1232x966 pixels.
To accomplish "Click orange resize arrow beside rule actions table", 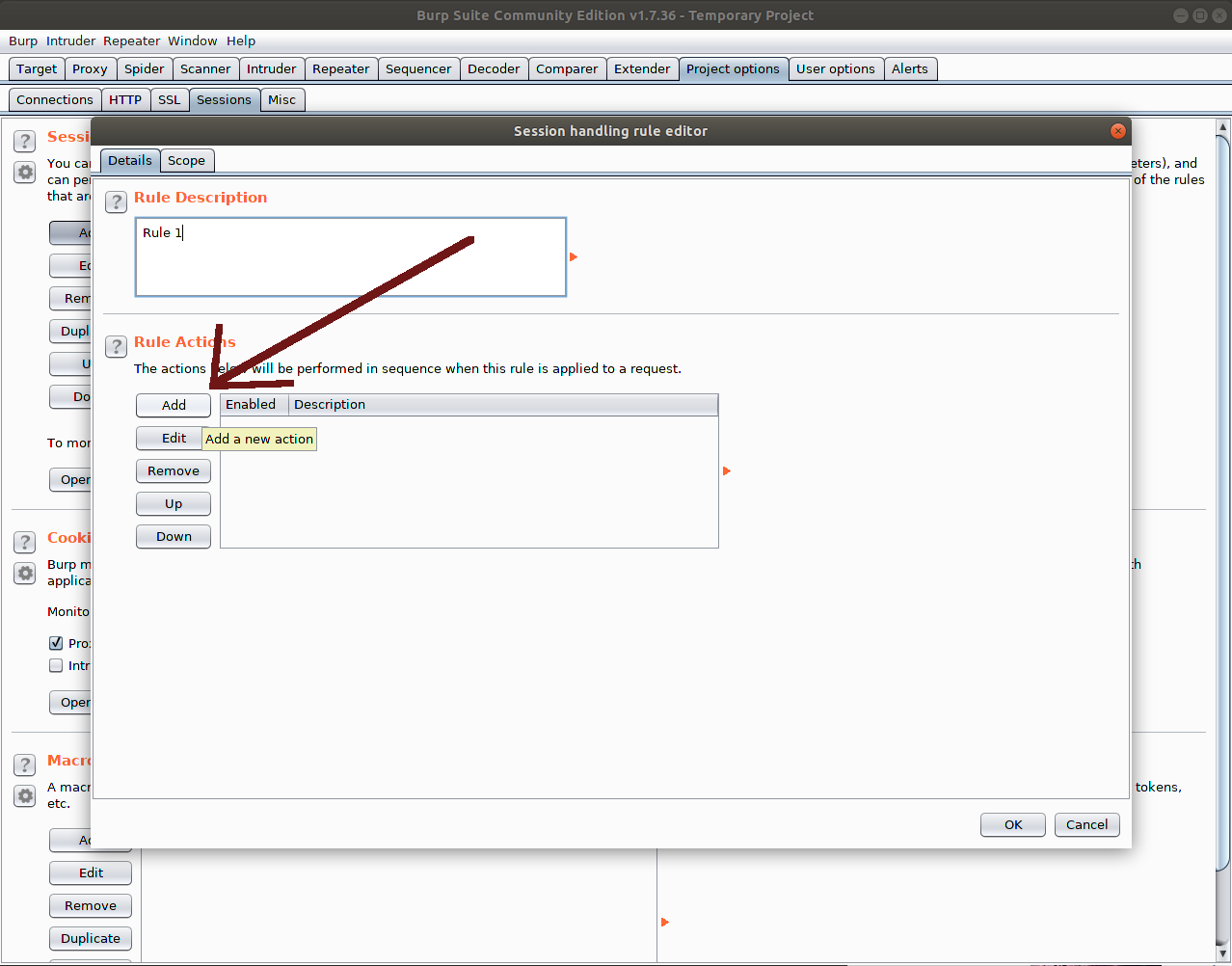I will (727, 471).
